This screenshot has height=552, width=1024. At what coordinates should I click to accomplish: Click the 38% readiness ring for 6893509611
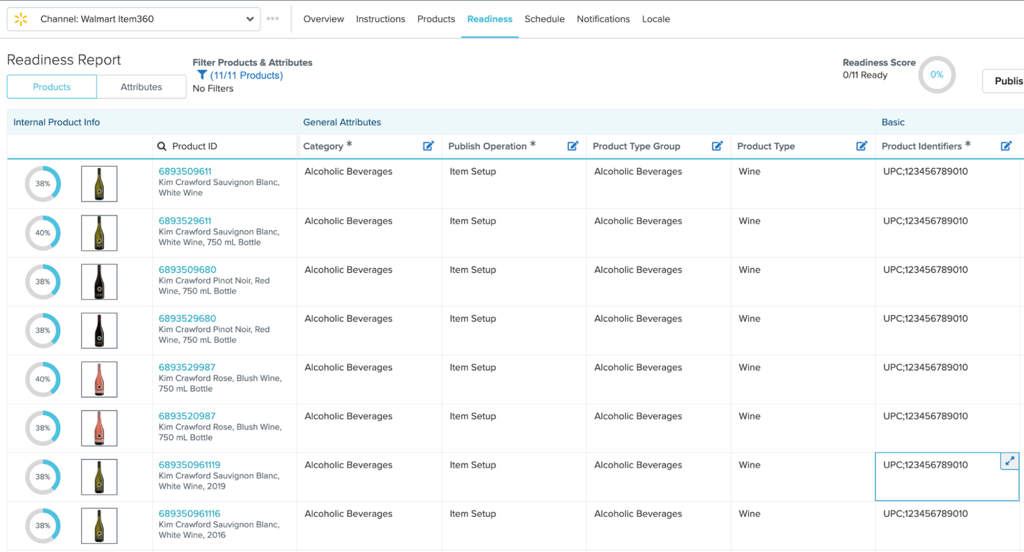(42, 184)
